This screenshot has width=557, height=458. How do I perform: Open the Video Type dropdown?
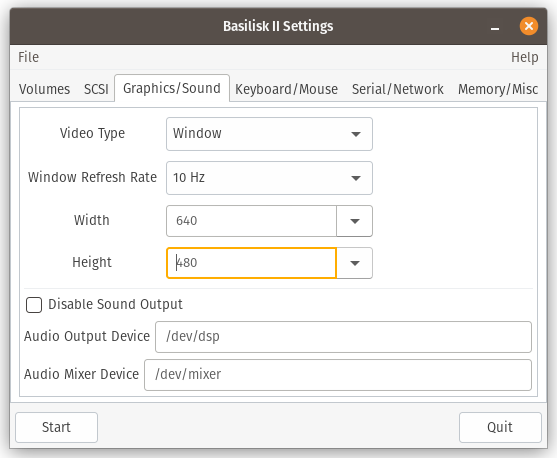point(269,134)
